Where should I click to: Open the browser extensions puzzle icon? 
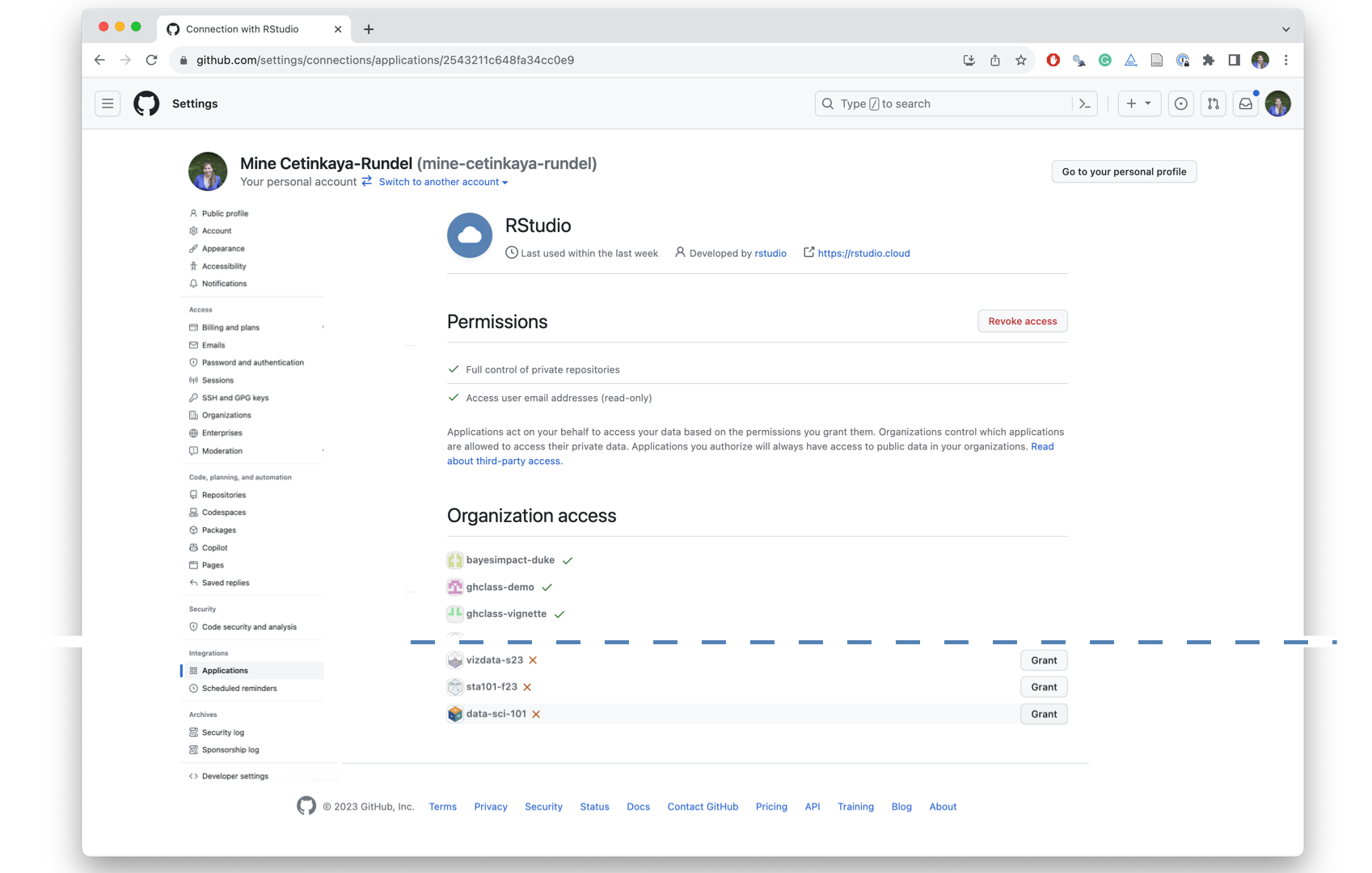point(1208,60)
